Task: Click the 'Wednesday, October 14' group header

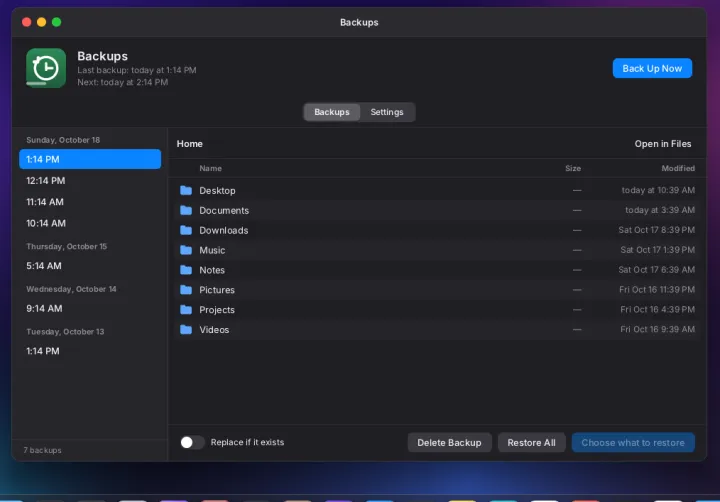Action: click(71, 289)
